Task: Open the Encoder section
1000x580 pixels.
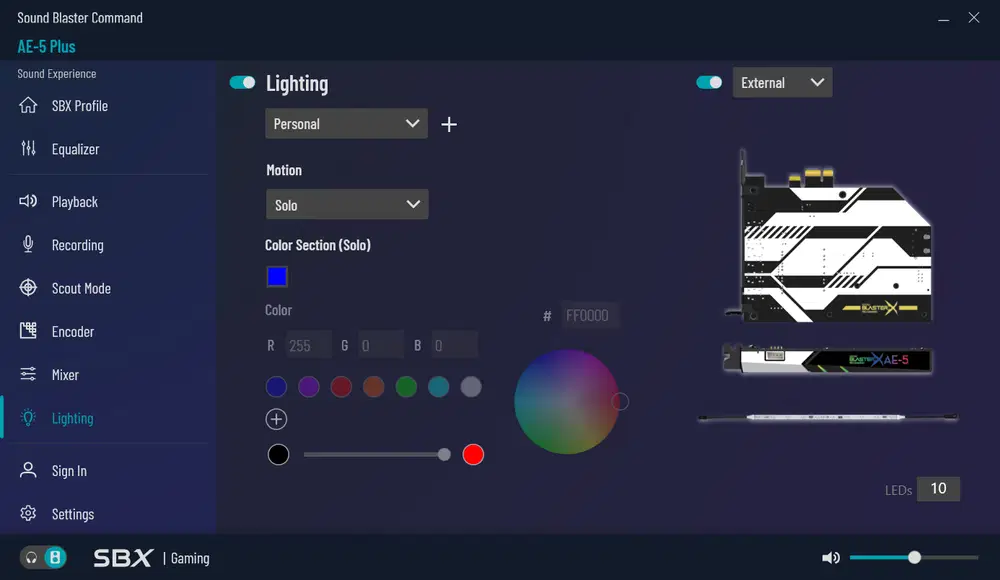Action: (x=73, y=332)
